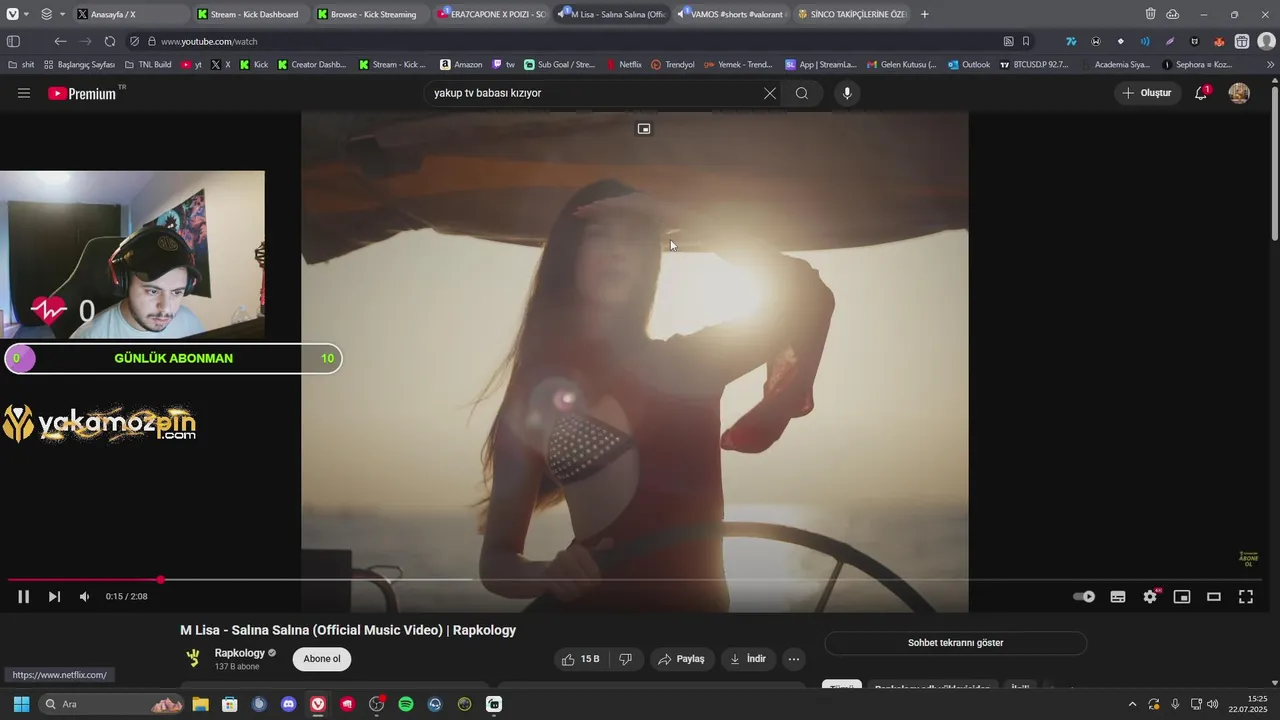Skip to the next video
The width and height of the screenshot is (1280, 720).
(x=54, y=597)
